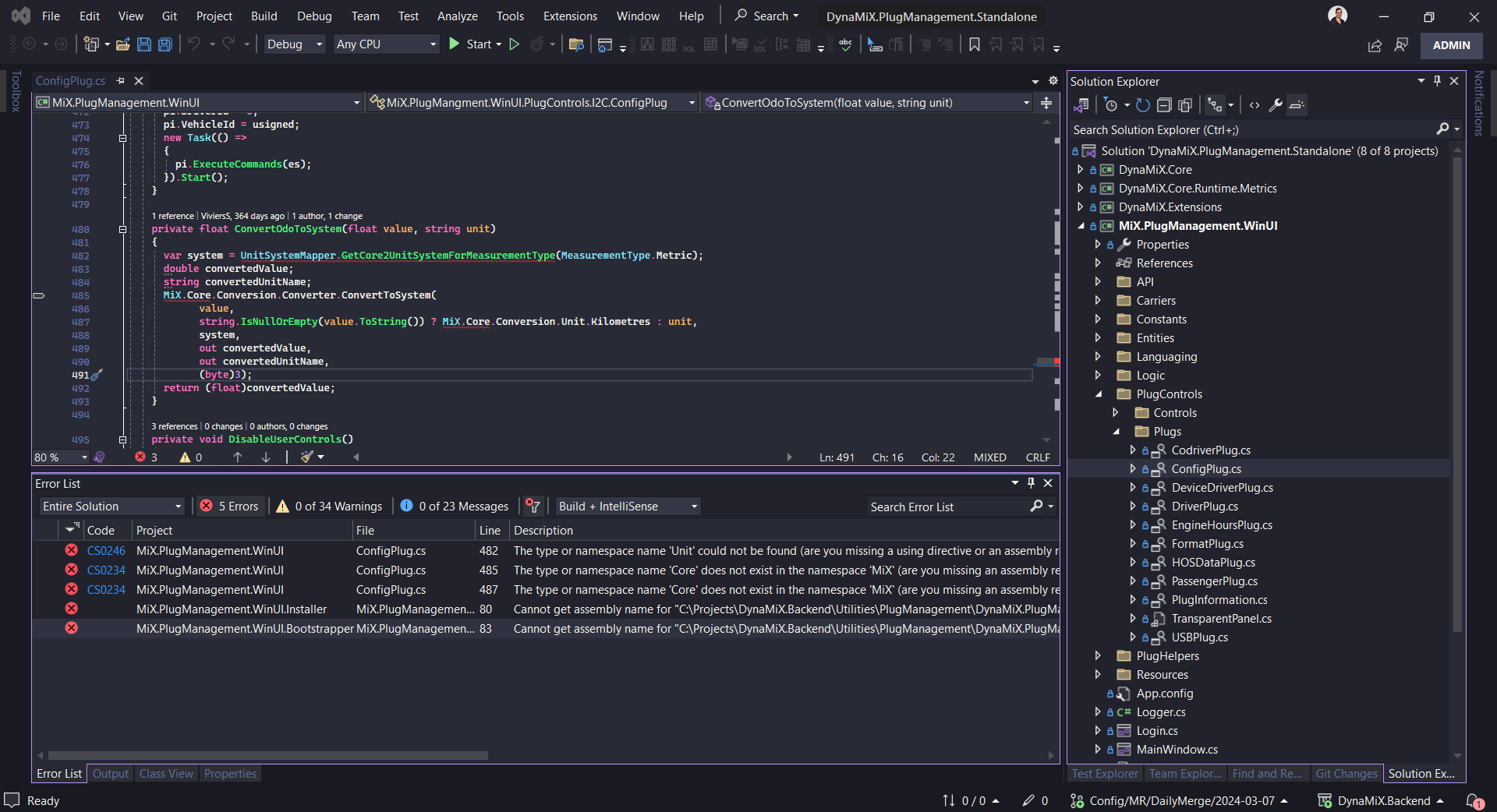
Task: Toggle the 5 Errors filter
Action: click(229, 507)
